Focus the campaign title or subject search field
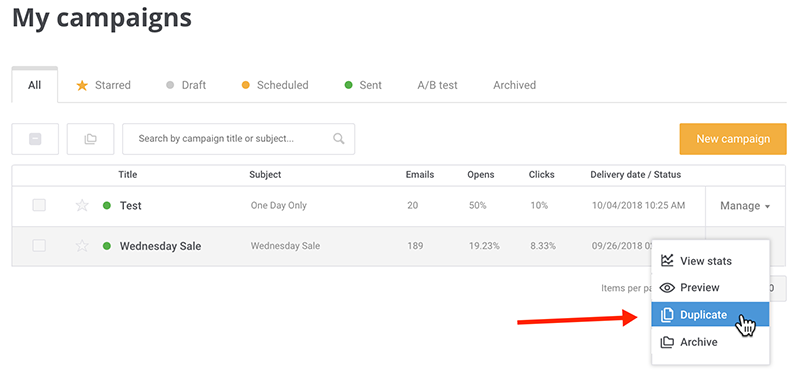This screenshot has height=381, width=800. [x=238, y=139]
